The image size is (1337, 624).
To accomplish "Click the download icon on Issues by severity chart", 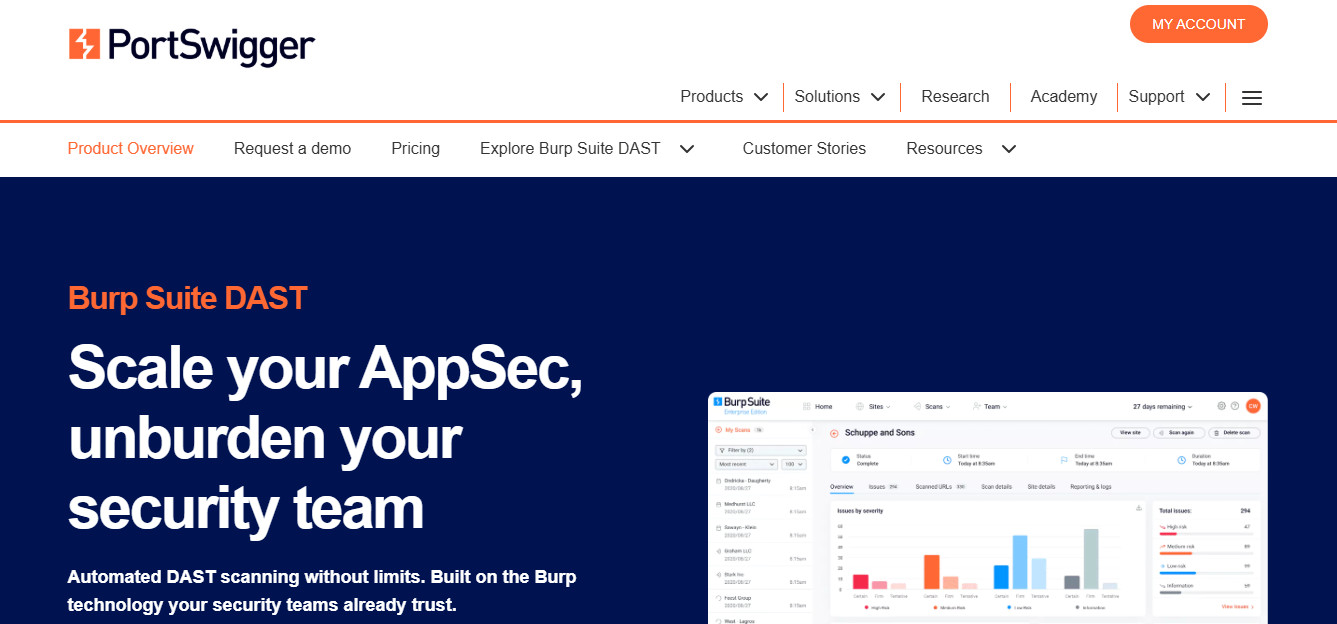I will point(1140,507).
